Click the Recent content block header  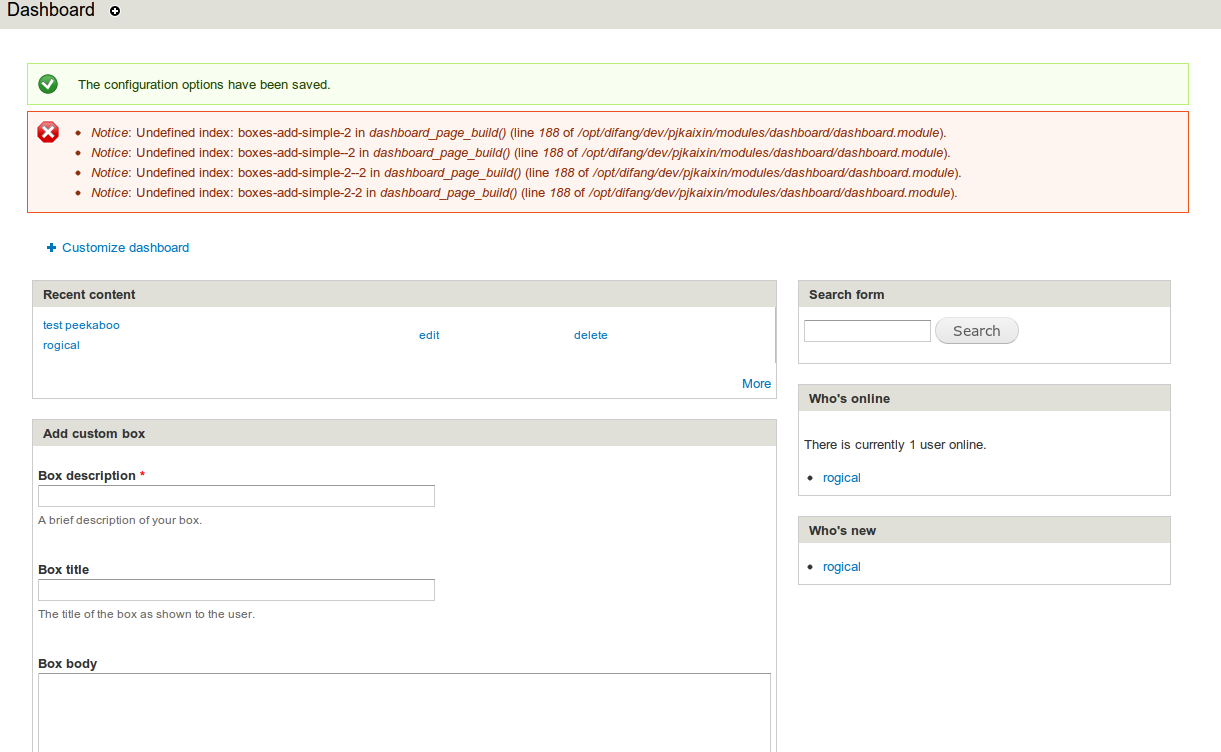click(404, 294)
